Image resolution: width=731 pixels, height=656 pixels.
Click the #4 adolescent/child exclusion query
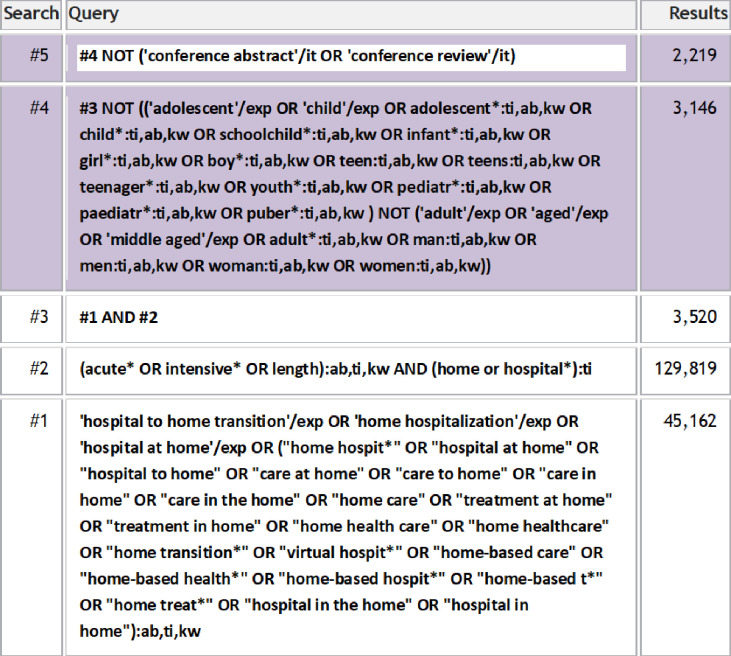tap(344, 187)
